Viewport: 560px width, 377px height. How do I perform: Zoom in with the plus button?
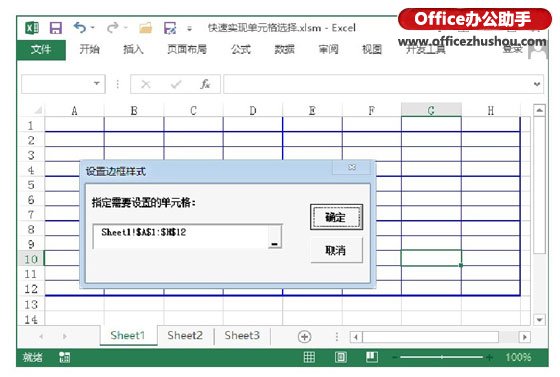point(489,357)
